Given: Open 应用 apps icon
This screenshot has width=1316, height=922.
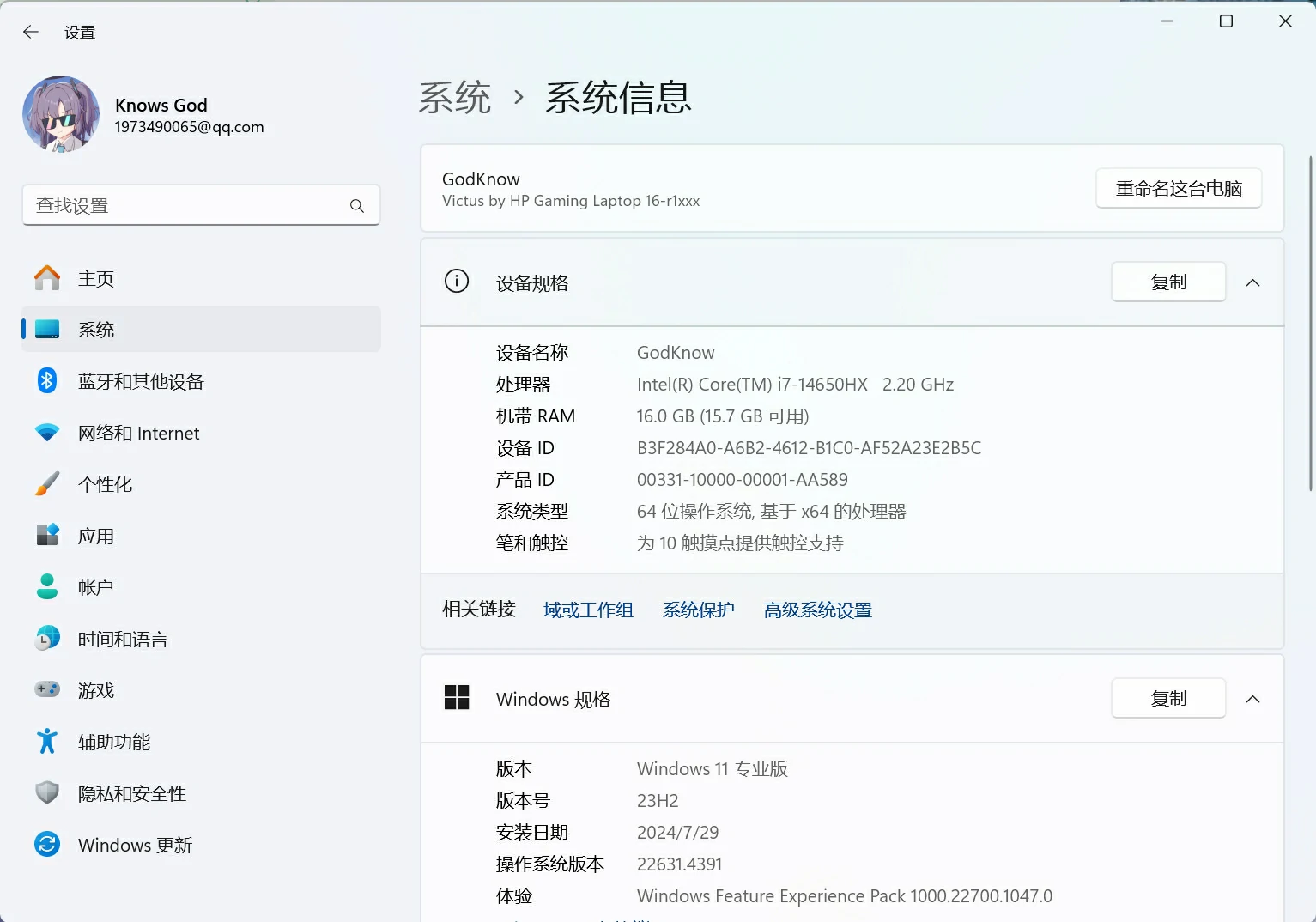Looking at the screenshot, I should [47, 535].
